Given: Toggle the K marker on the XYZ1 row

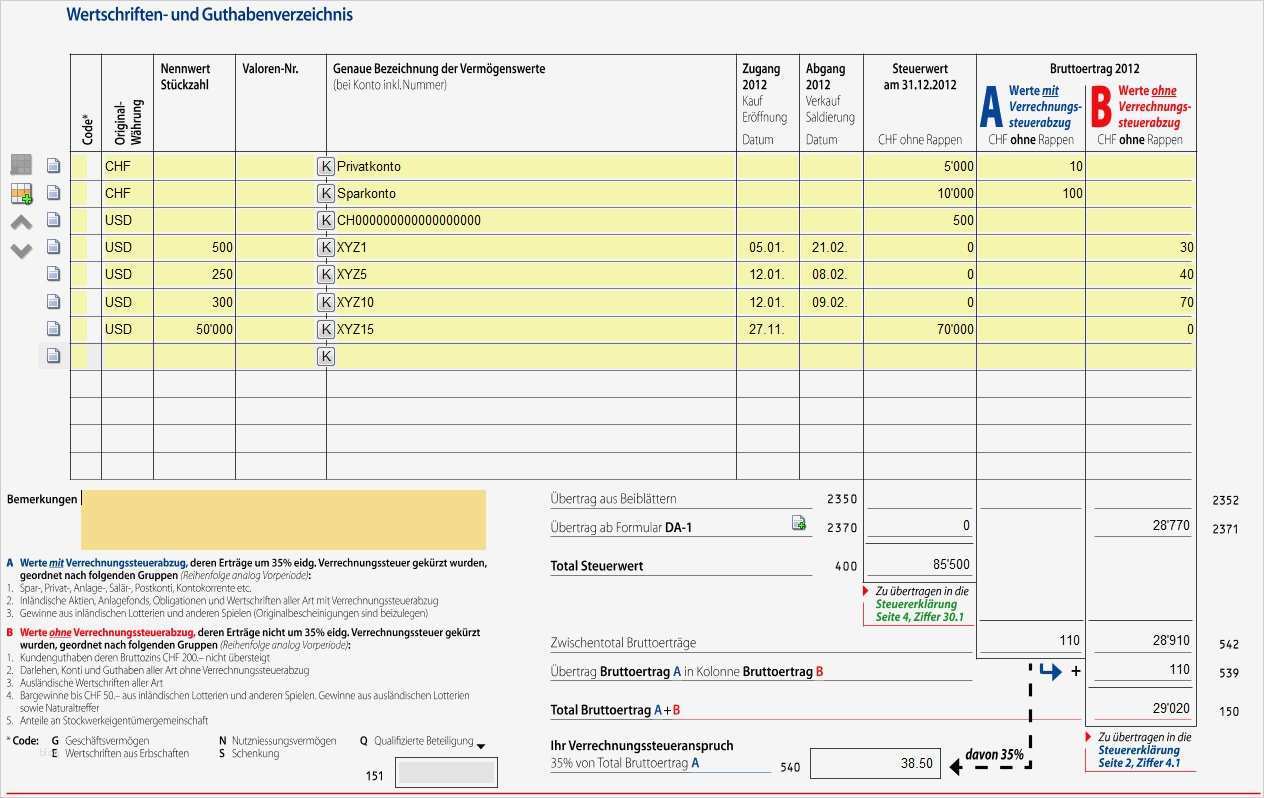Looking at the screenshot, I should click(x=325, y=247).
